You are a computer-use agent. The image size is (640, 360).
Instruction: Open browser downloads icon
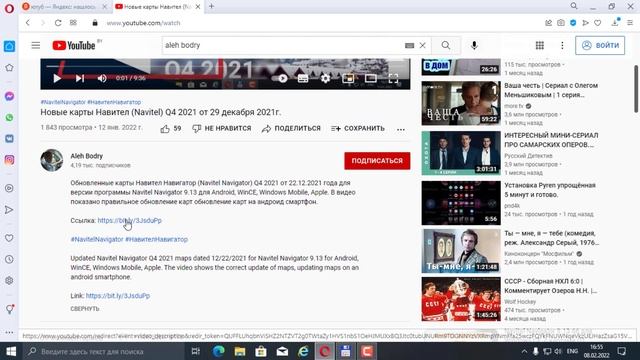pos(615,22)
